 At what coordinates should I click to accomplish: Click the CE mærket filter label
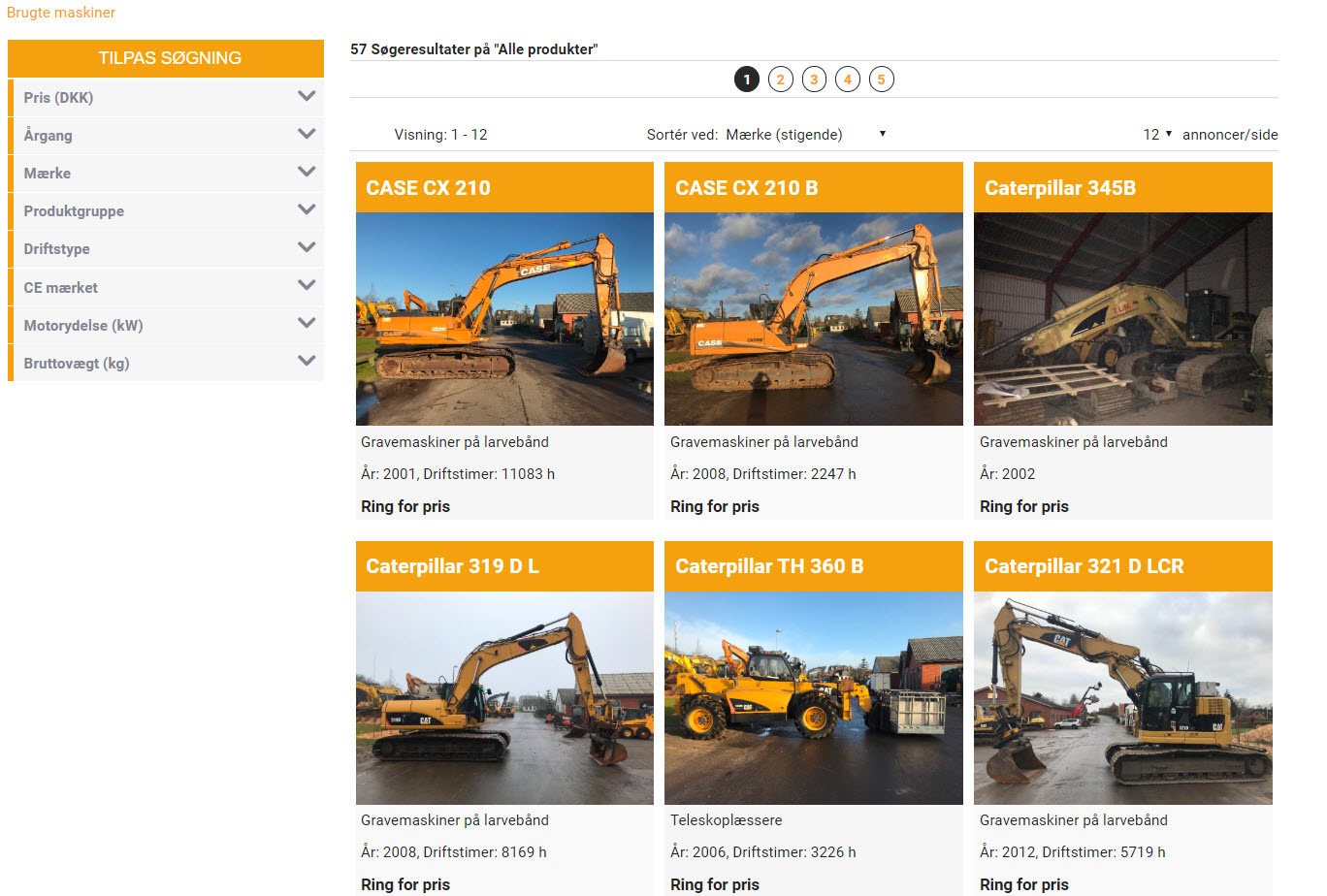[60, 288]
